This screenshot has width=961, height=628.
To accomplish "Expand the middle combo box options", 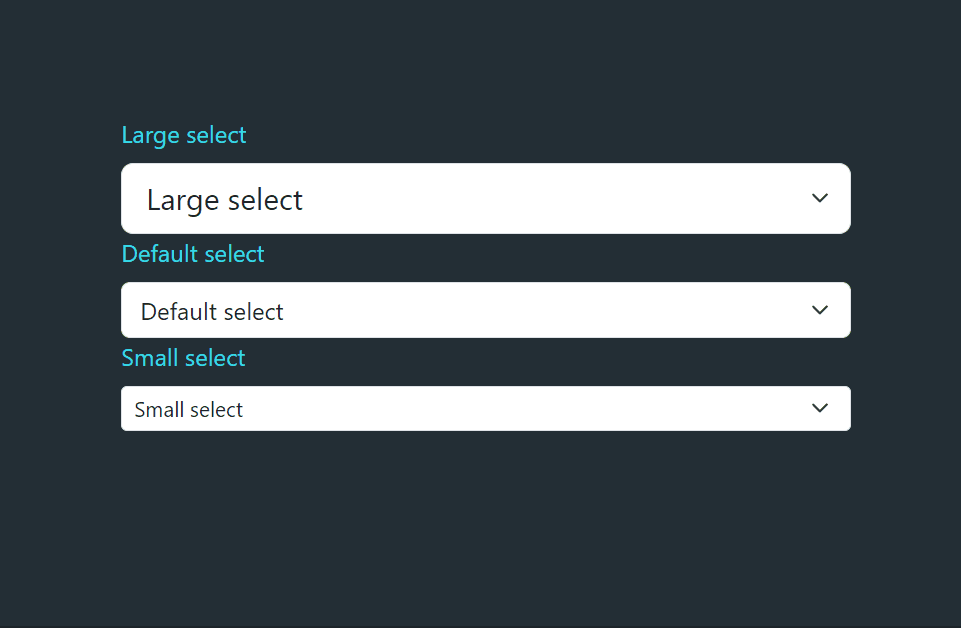I will [x=485, y=310].
